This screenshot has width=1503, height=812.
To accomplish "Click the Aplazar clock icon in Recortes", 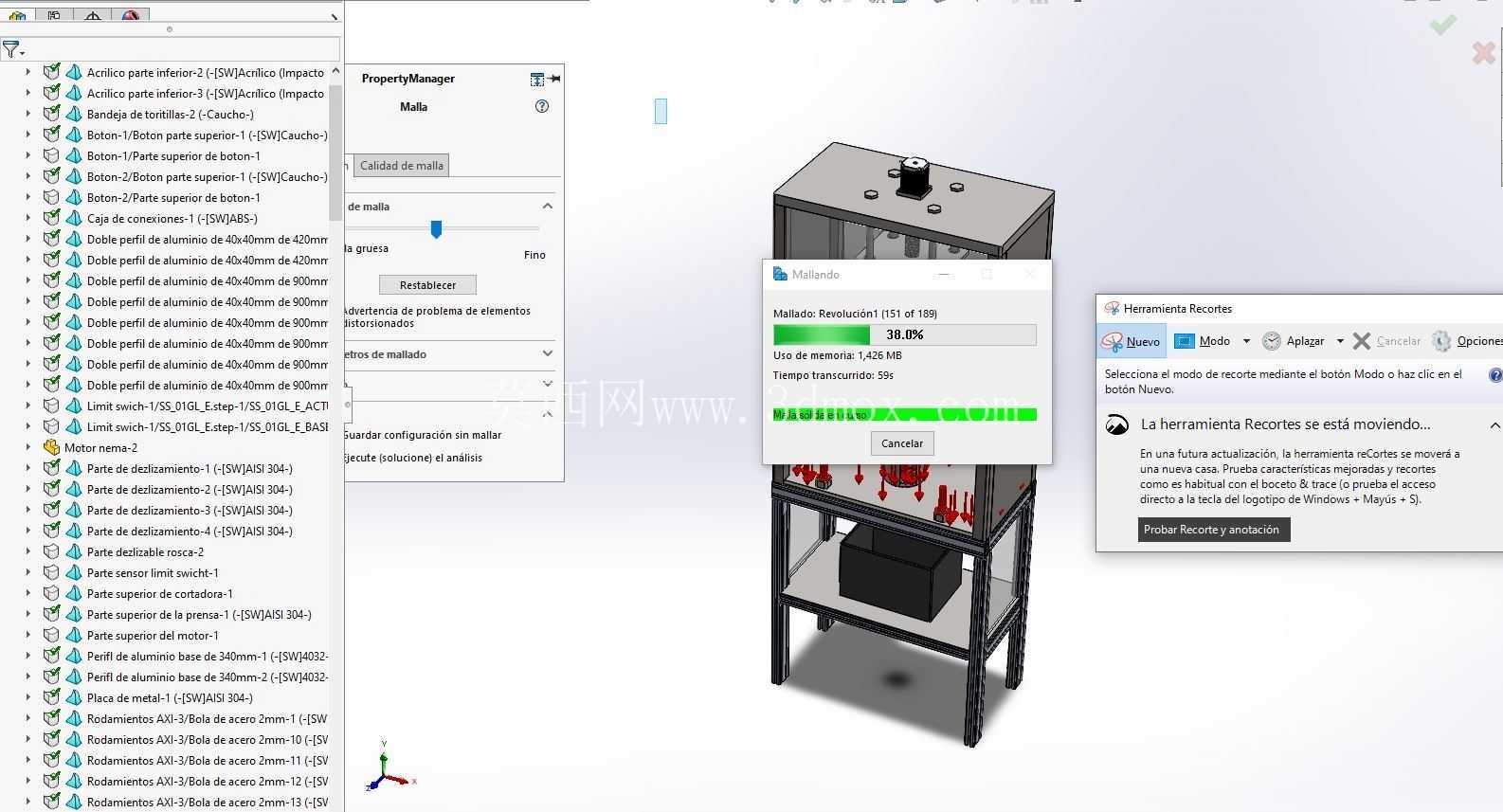I will (1272, 341).
